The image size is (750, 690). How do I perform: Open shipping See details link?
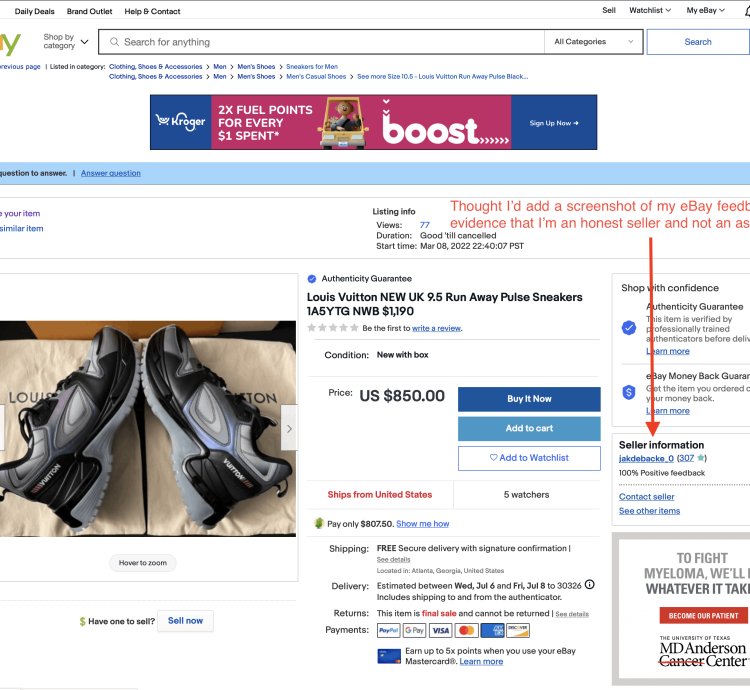click(x=393, y=559)
